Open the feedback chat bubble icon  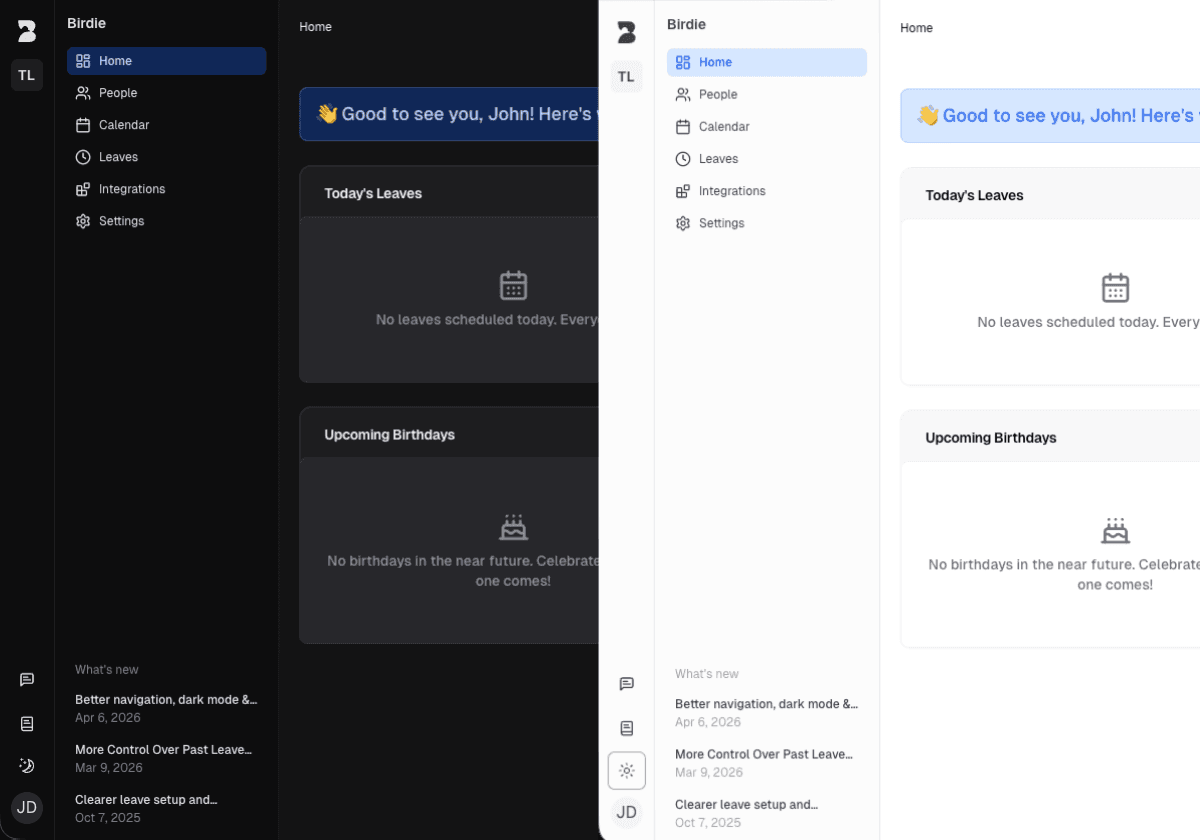(x=26, y=679)
